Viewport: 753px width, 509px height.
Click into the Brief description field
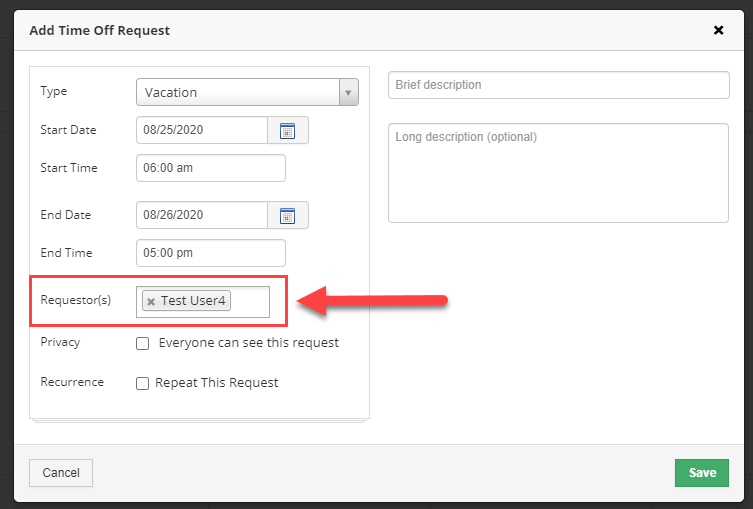coord(558,85)
